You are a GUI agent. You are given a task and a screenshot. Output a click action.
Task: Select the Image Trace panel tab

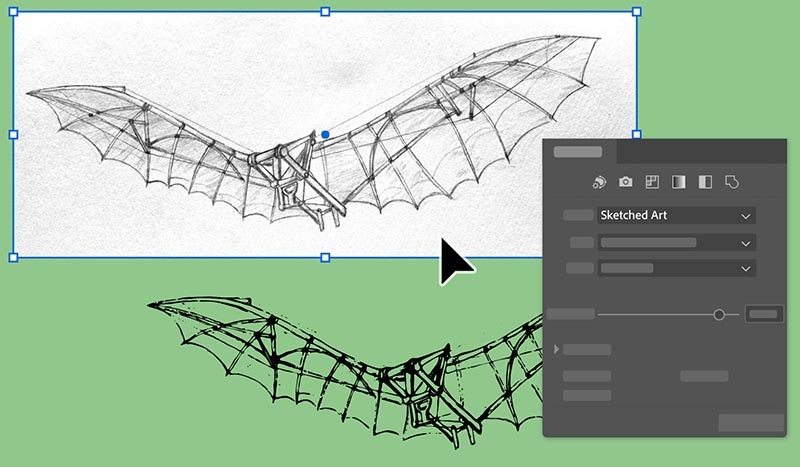tap(580, 152)
